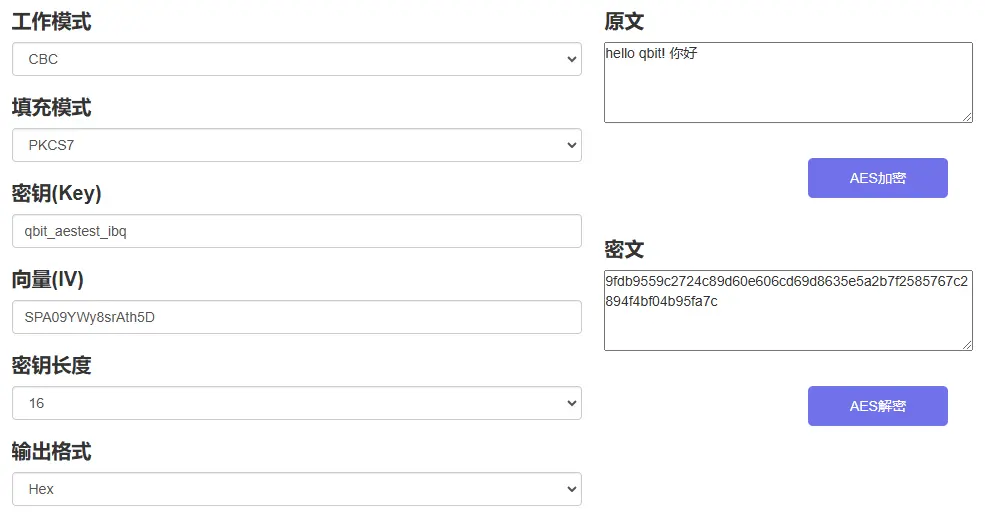Select the 输出格式 heading label
This screenshot has height=513, width=985.
click(51, 452)
